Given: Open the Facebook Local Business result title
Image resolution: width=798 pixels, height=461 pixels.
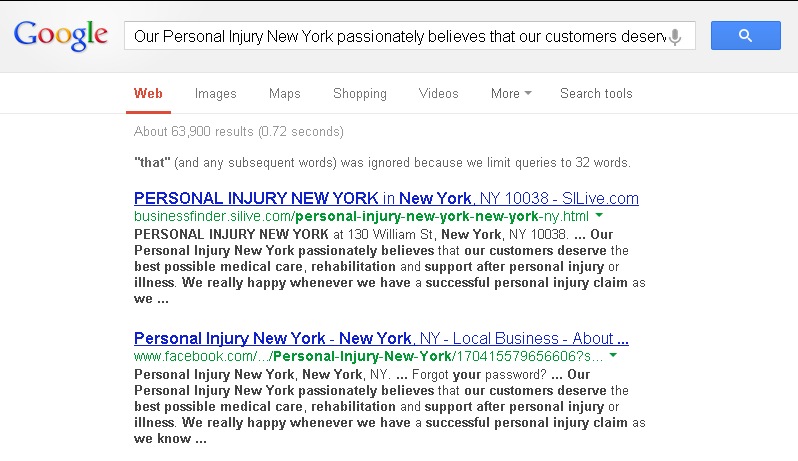Looking at the screenshot, I should (x=381, y=338).
